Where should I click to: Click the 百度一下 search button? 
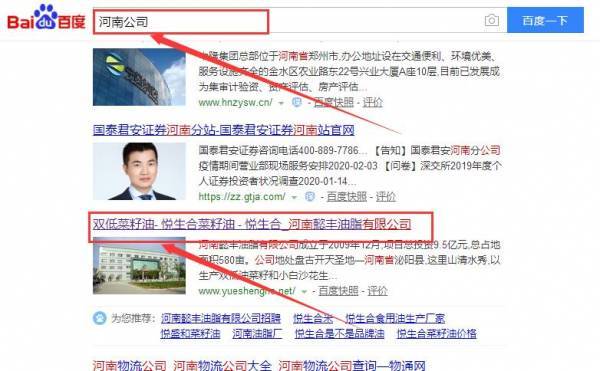point(545,20)
